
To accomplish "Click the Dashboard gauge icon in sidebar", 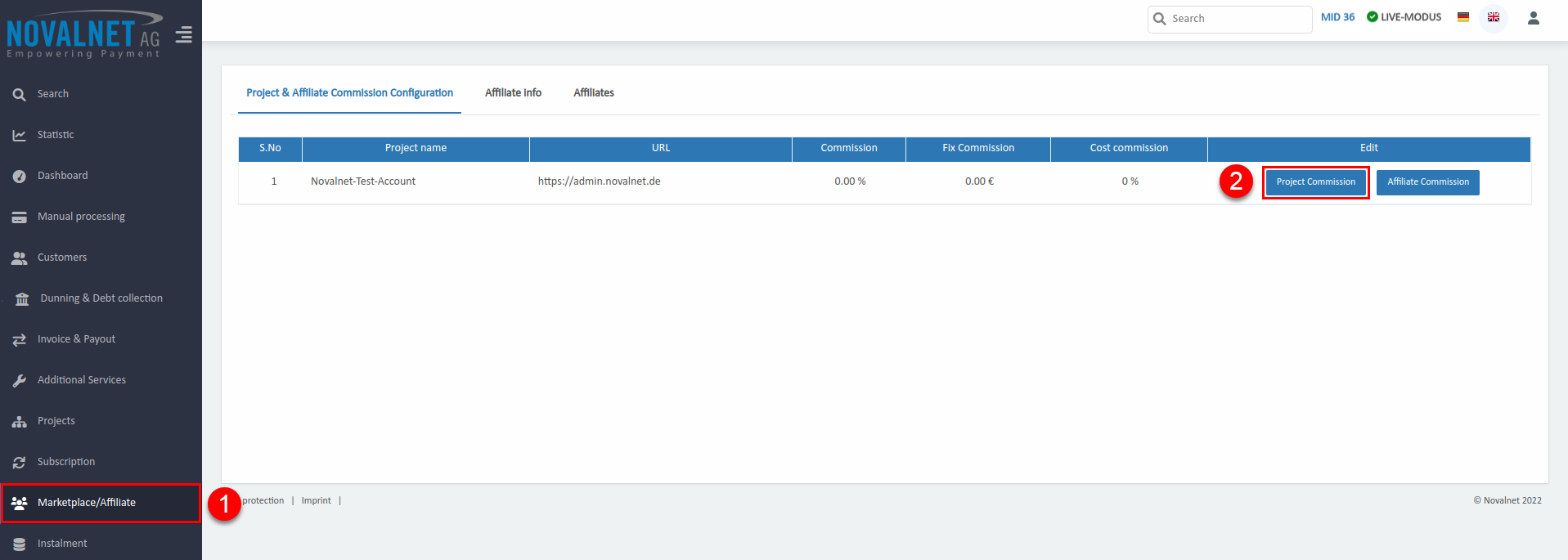I will coord(20,176).
